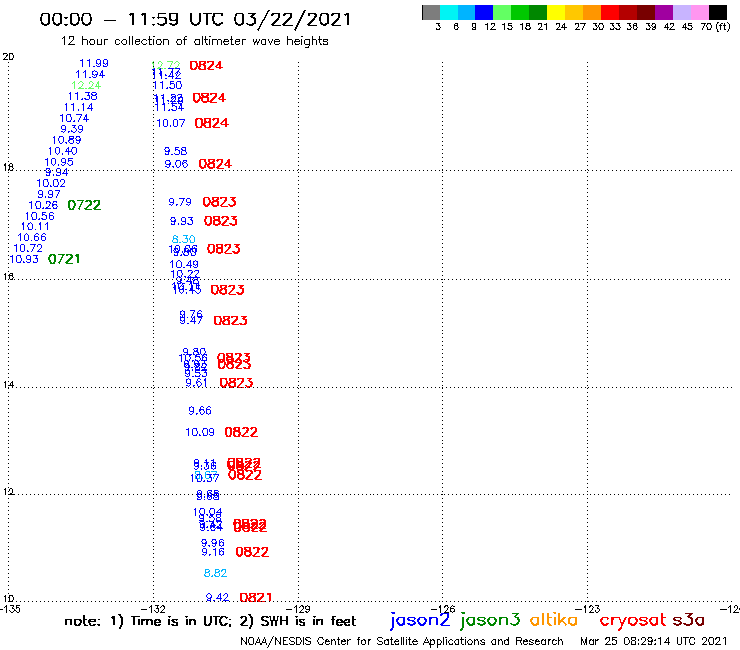
Task: Select the -126 longitude axis label
Action: click(x=443, y=609)
